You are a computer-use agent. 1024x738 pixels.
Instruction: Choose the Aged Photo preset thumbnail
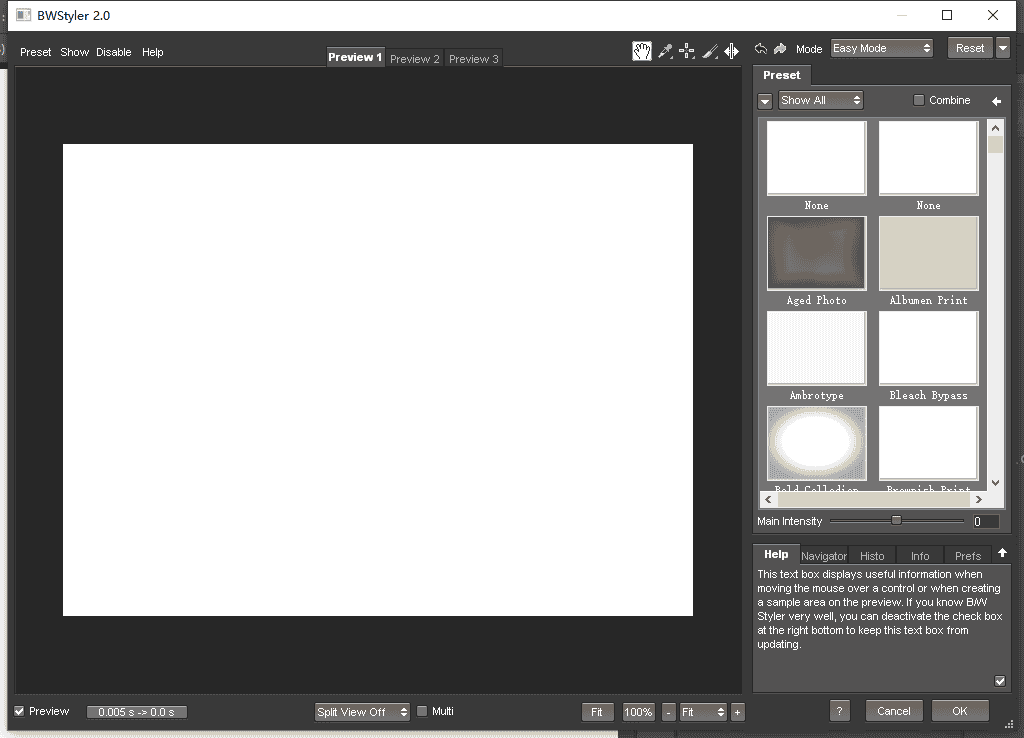click(816, 254)
